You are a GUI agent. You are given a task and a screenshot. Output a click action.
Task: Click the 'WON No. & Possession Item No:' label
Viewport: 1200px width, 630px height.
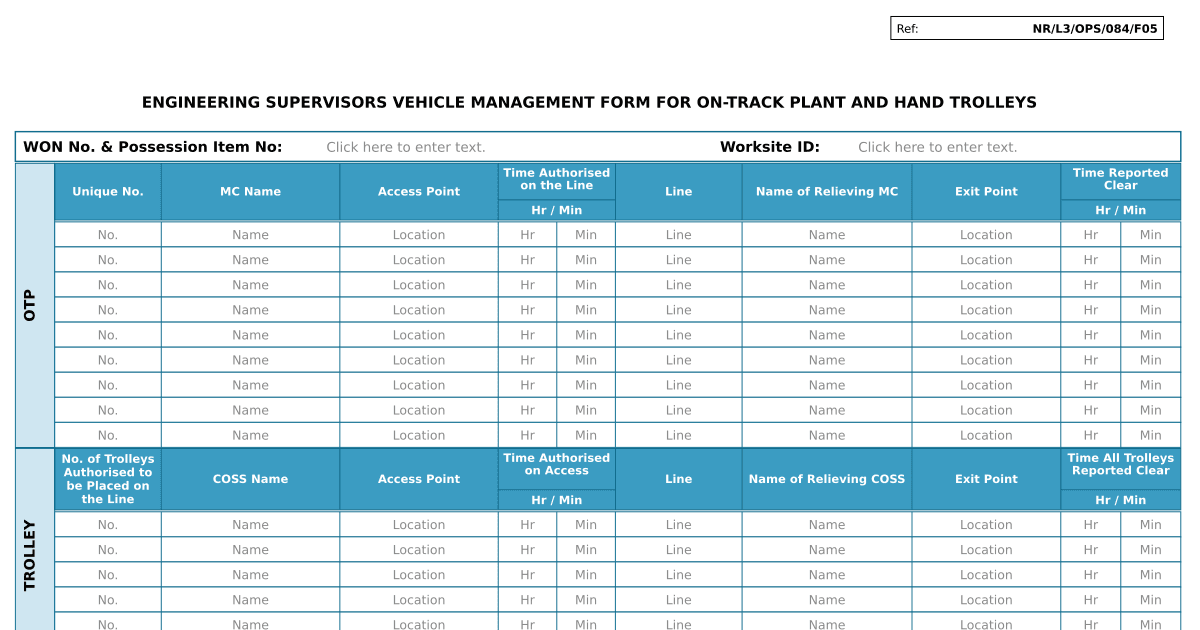(x=153, y=147)
